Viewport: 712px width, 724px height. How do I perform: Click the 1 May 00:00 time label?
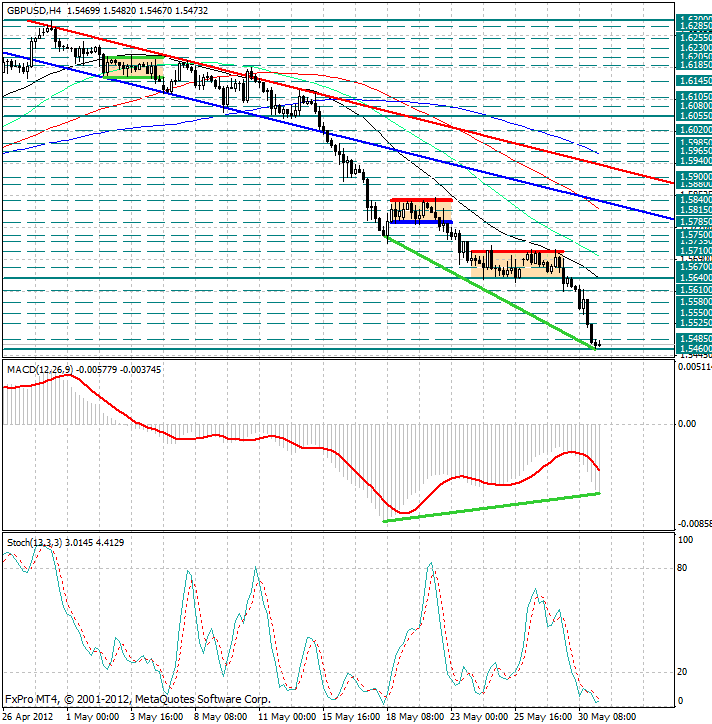(92, 717)
